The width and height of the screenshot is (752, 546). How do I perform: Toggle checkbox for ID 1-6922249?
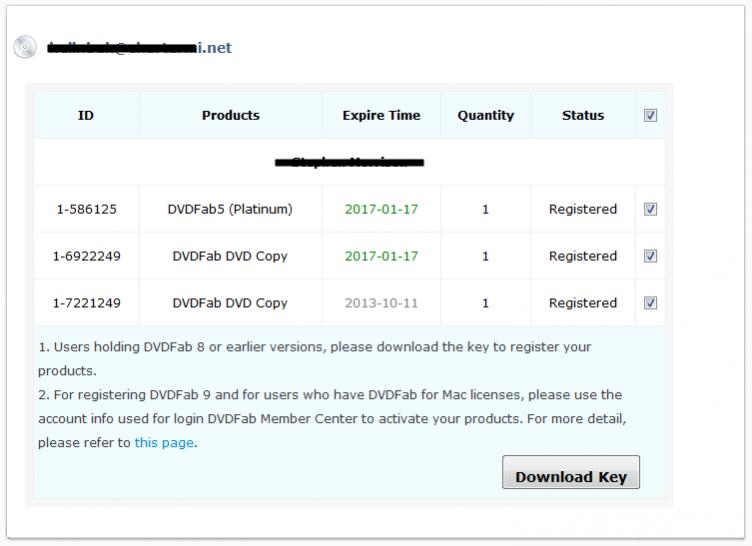(x=651, y=256)
